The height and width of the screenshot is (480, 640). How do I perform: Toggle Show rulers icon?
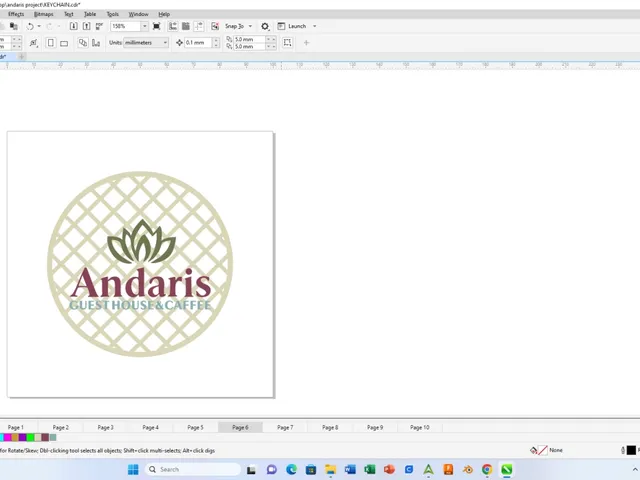[173, 26]
